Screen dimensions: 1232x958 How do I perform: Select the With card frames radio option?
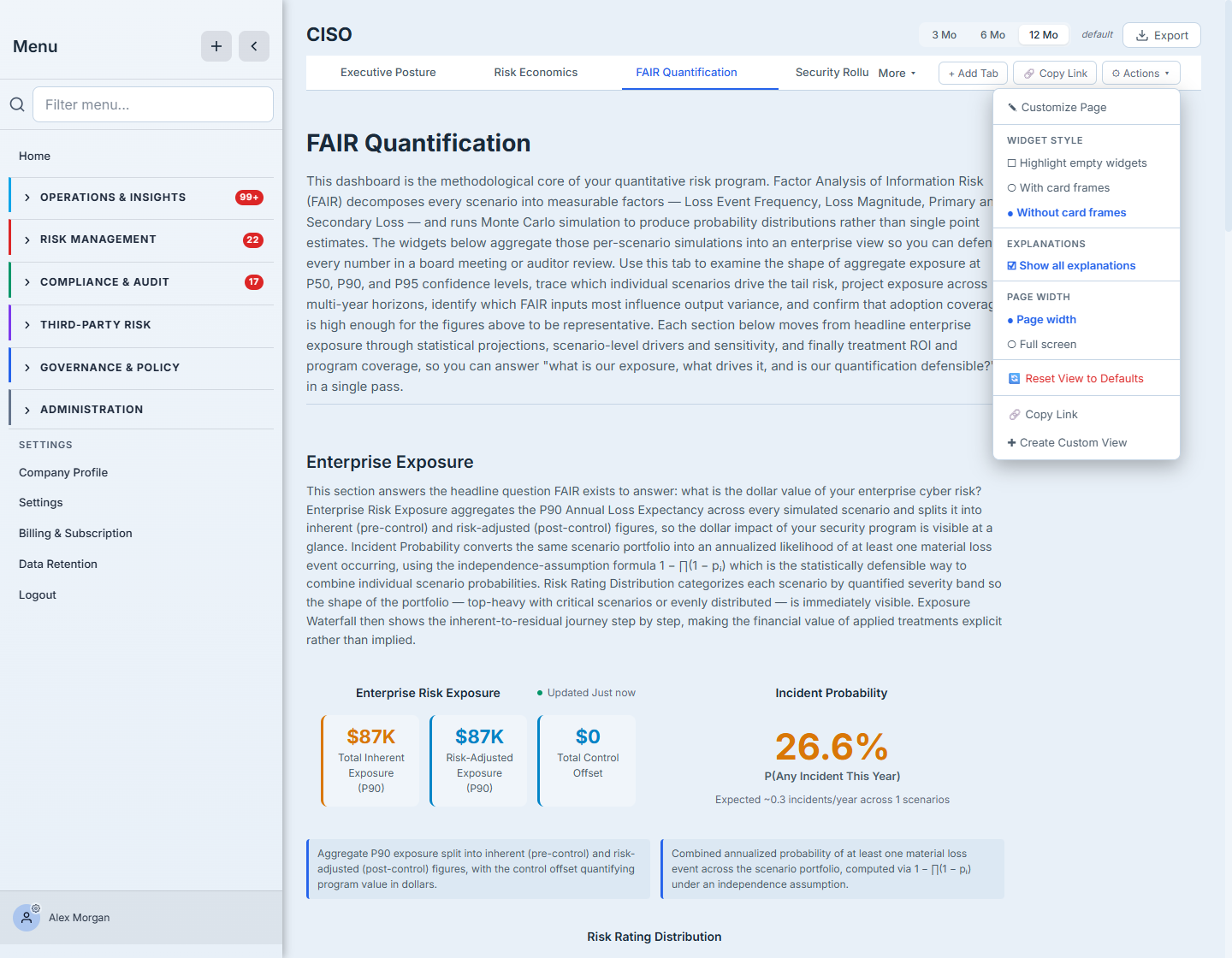click(1012, 187)
